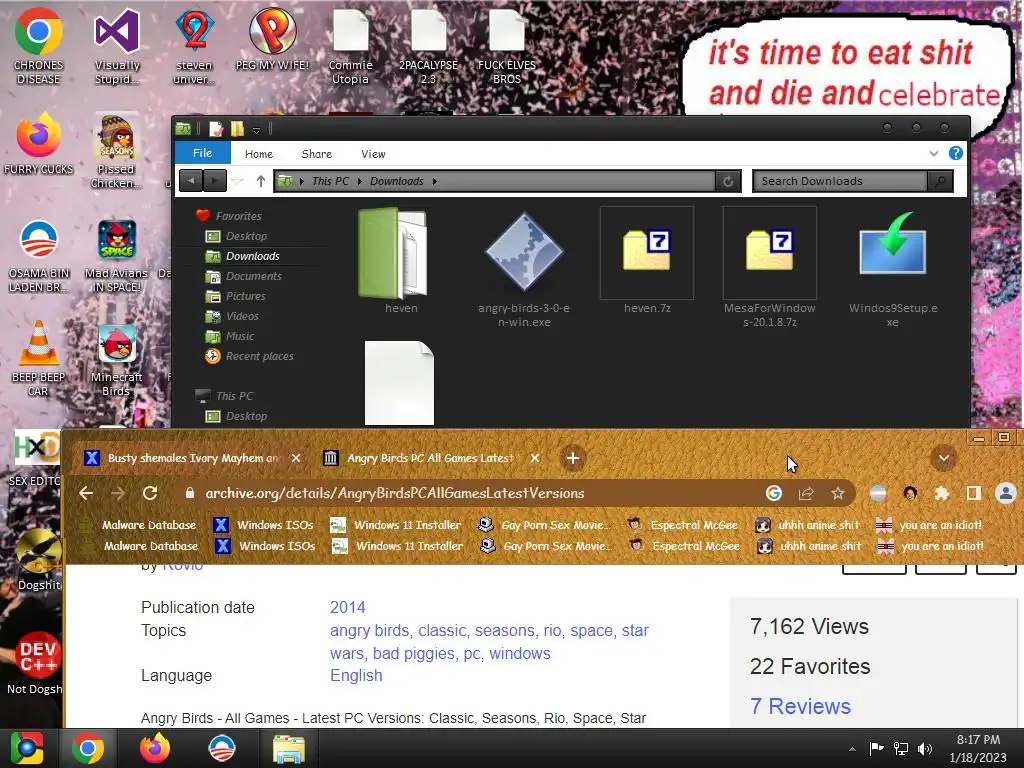Image resolution: width=1024 pixels, height=768 pixels.
Task: Select the Commie Utopia file on desktop
Action: tap(351, 46)
